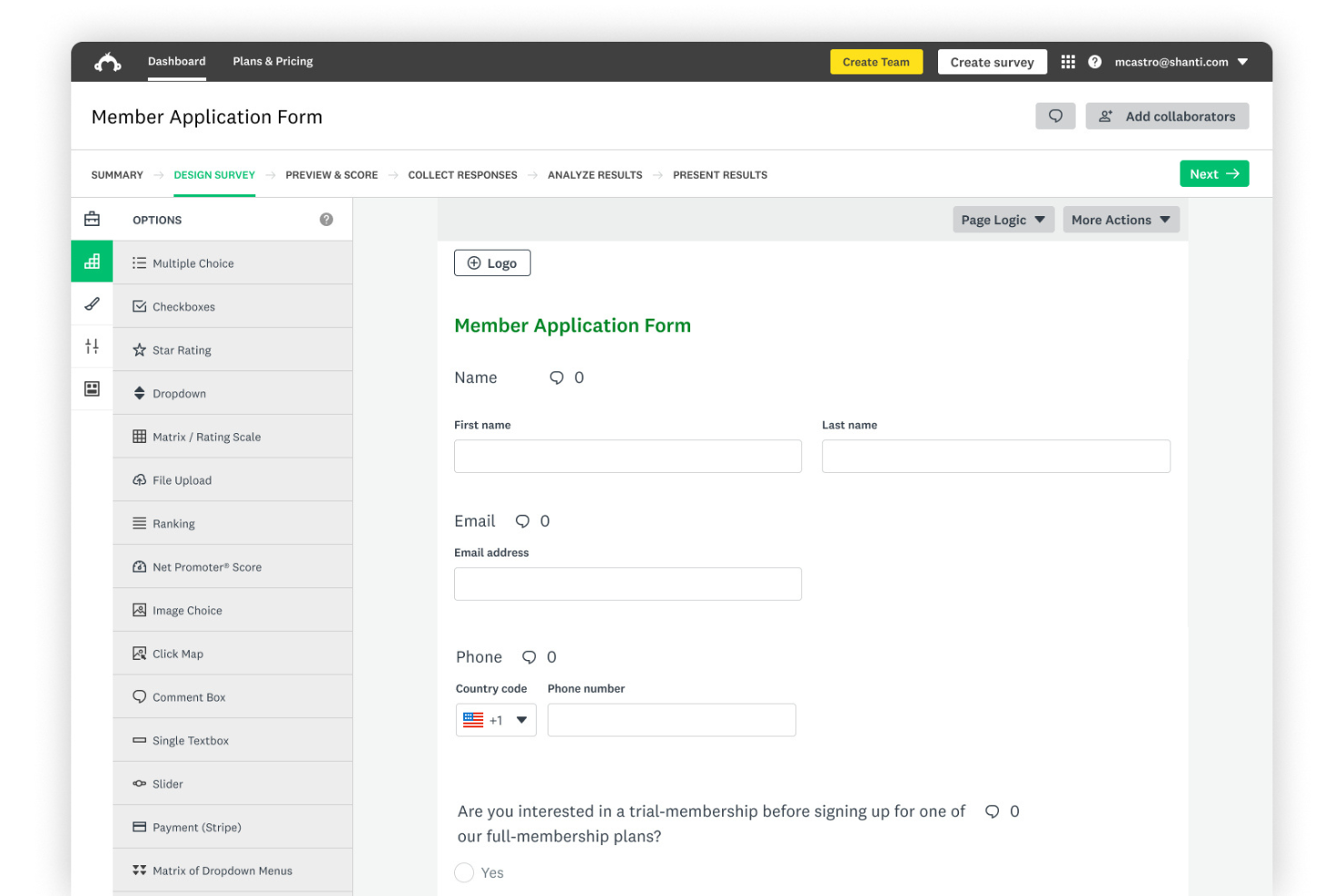Click the Create Team button

pyautogui.click(x=876, y=62)
